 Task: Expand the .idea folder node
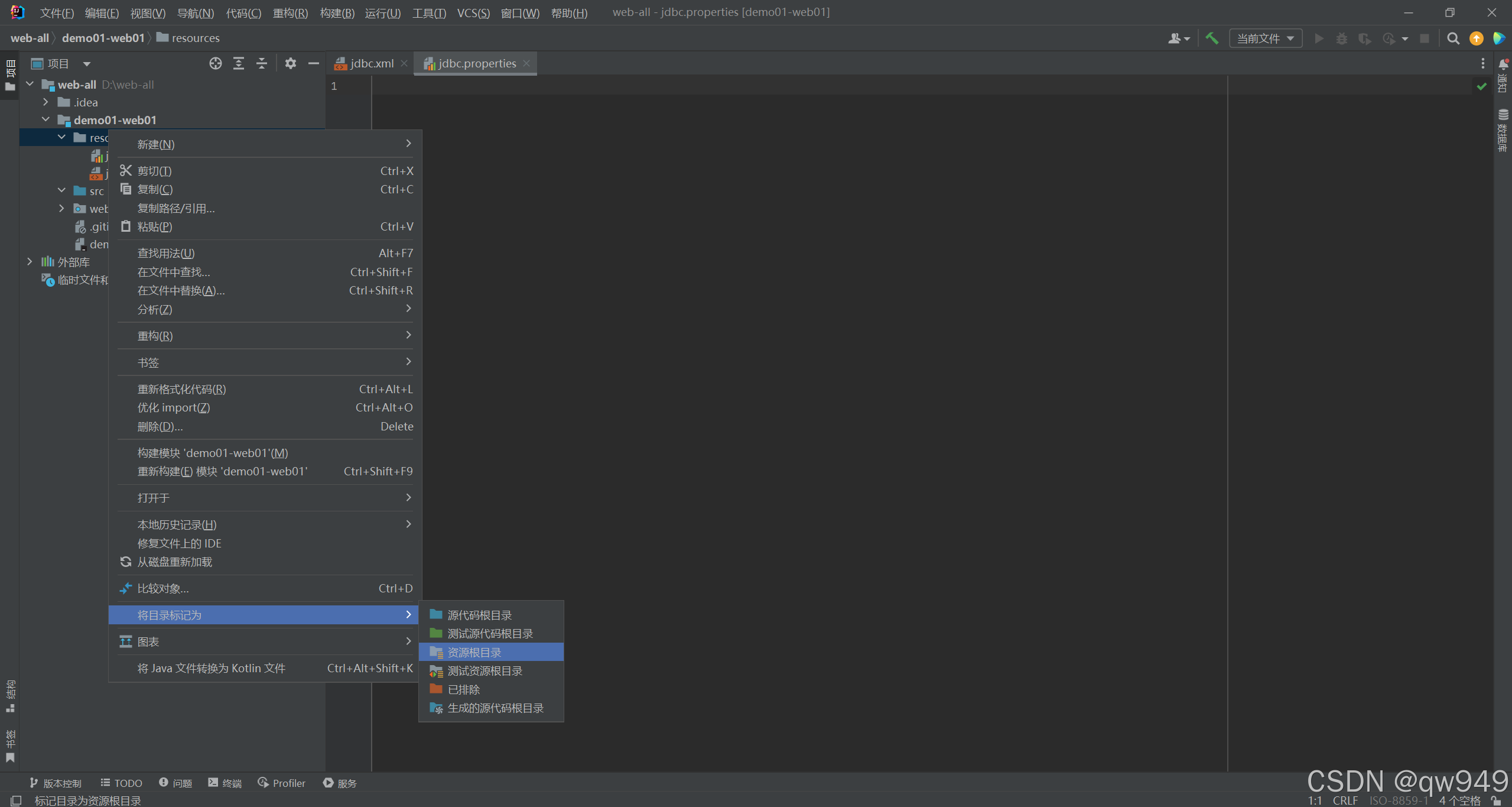coord(46,102)
